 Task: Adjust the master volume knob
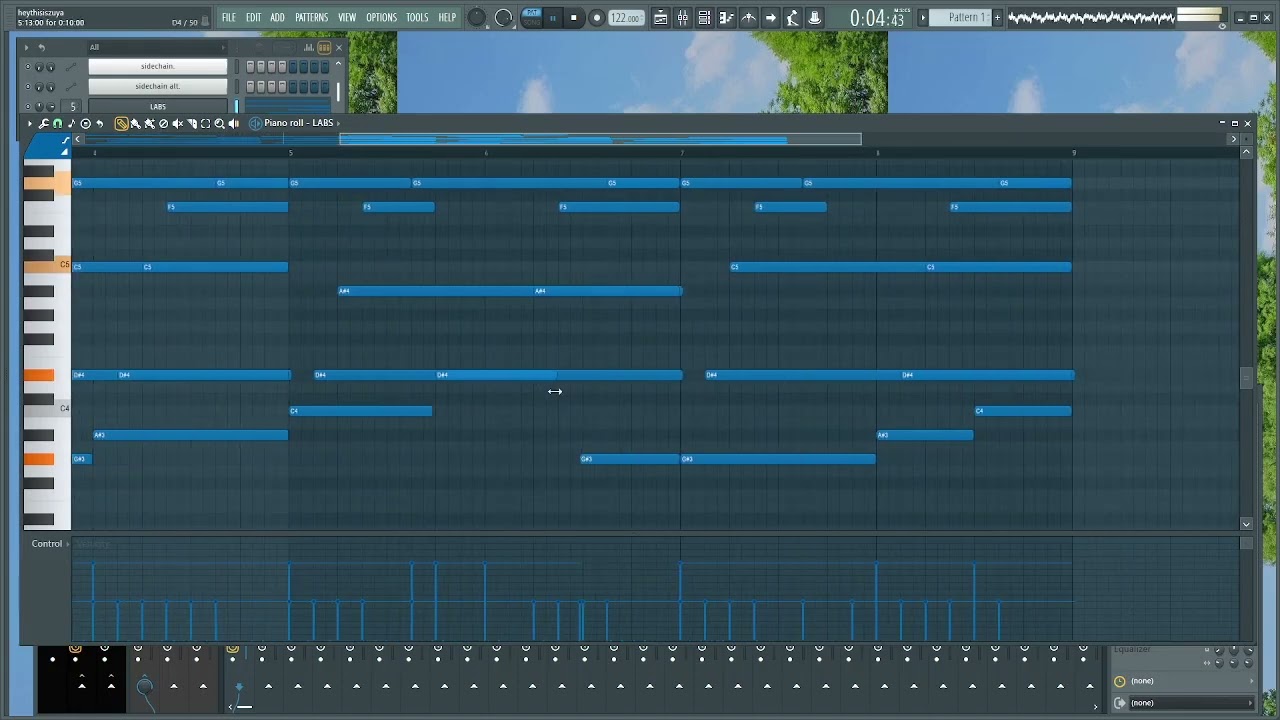pyautogui.click(x=477, y=18)
